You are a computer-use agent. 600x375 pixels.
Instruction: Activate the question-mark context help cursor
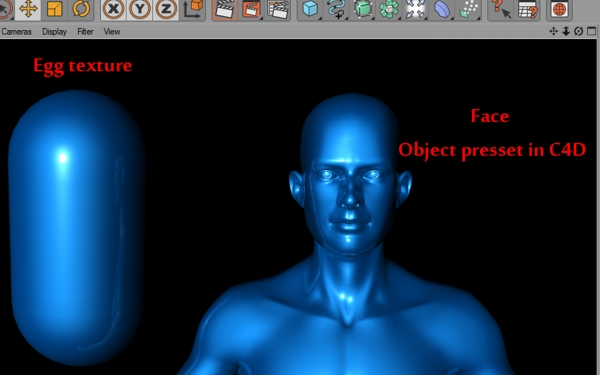(x=501, y=8)
